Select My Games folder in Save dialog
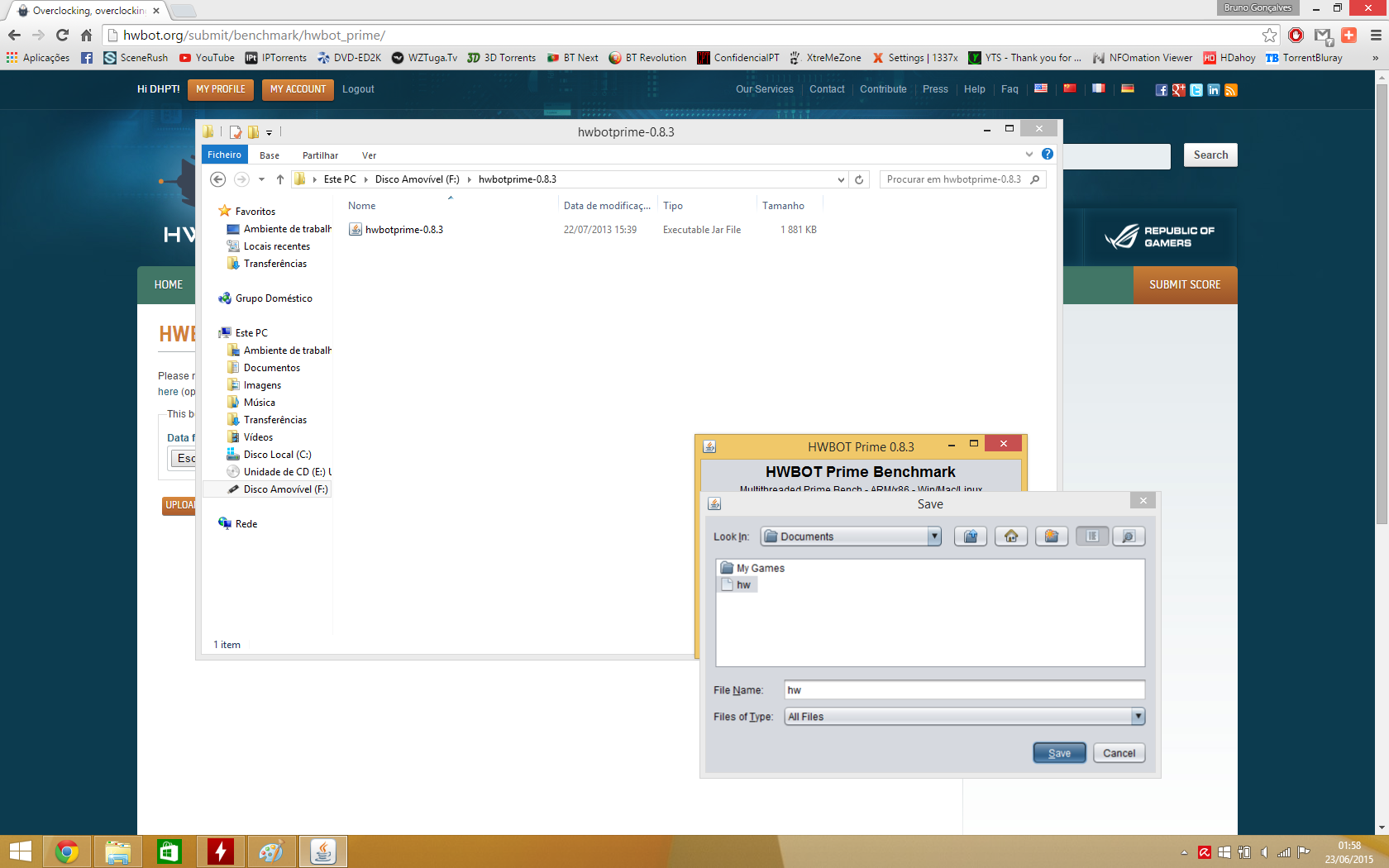1389x868 pixels. 752,568
